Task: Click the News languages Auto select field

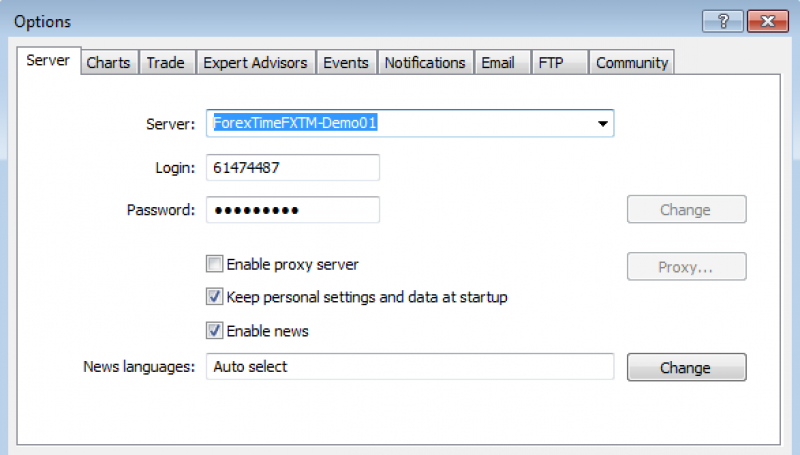Action: tap(410, 366)
